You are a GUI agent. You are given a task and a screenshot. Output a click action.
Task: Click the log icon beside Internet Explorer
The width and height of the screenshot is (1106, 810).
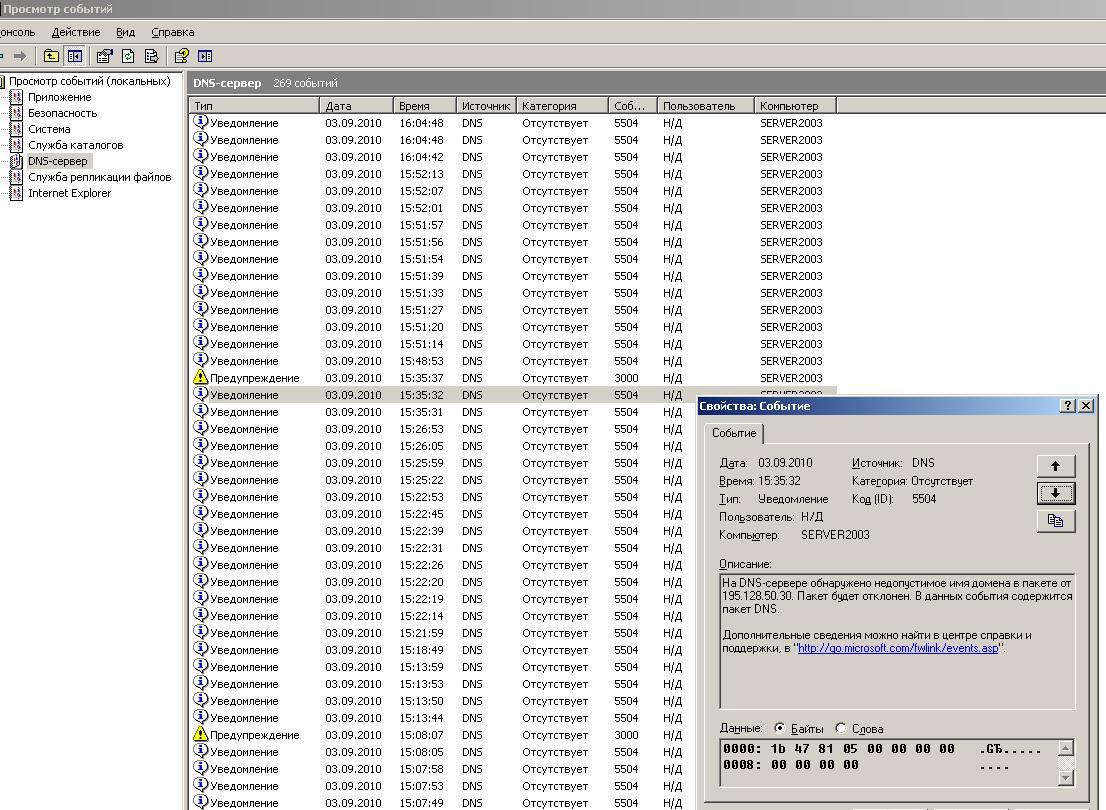tap(16, 193)
